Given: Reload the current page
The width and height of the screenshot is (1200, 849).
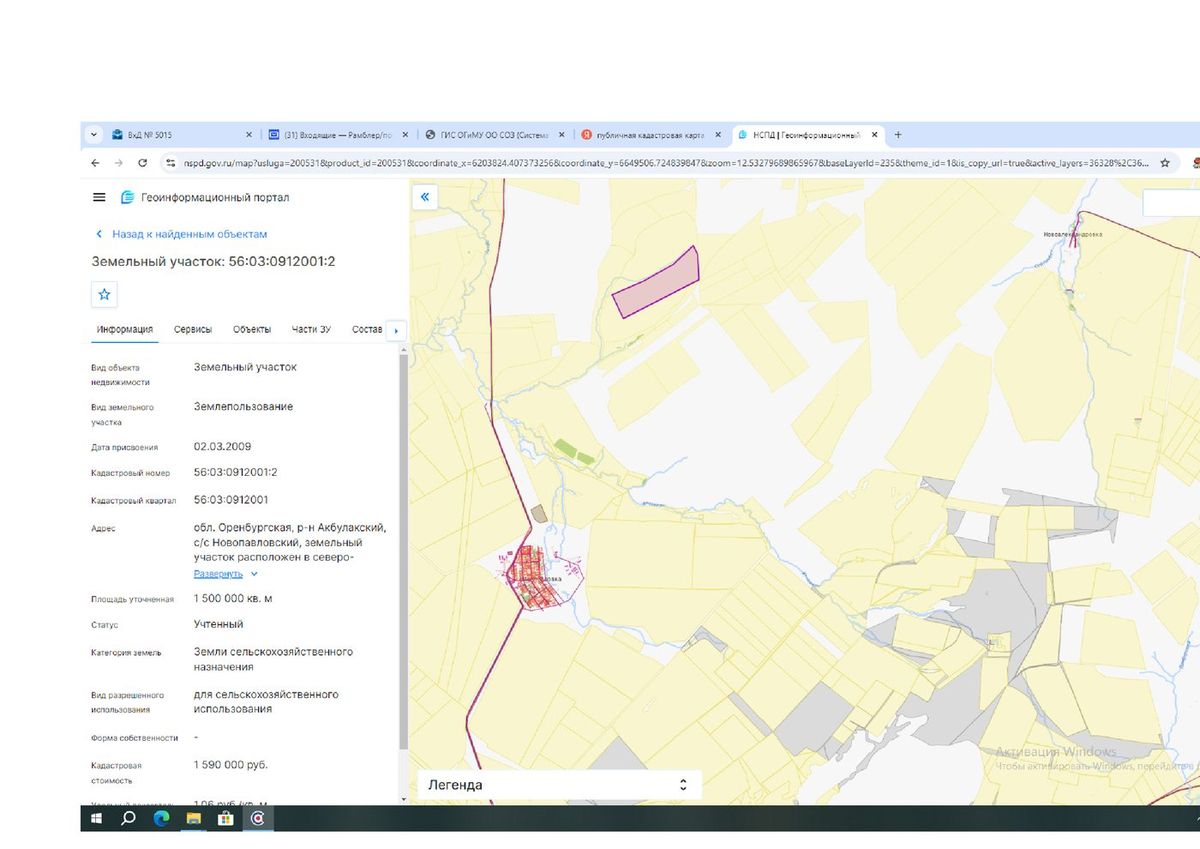Looking at the screenshot, I should tap(143, 162).
